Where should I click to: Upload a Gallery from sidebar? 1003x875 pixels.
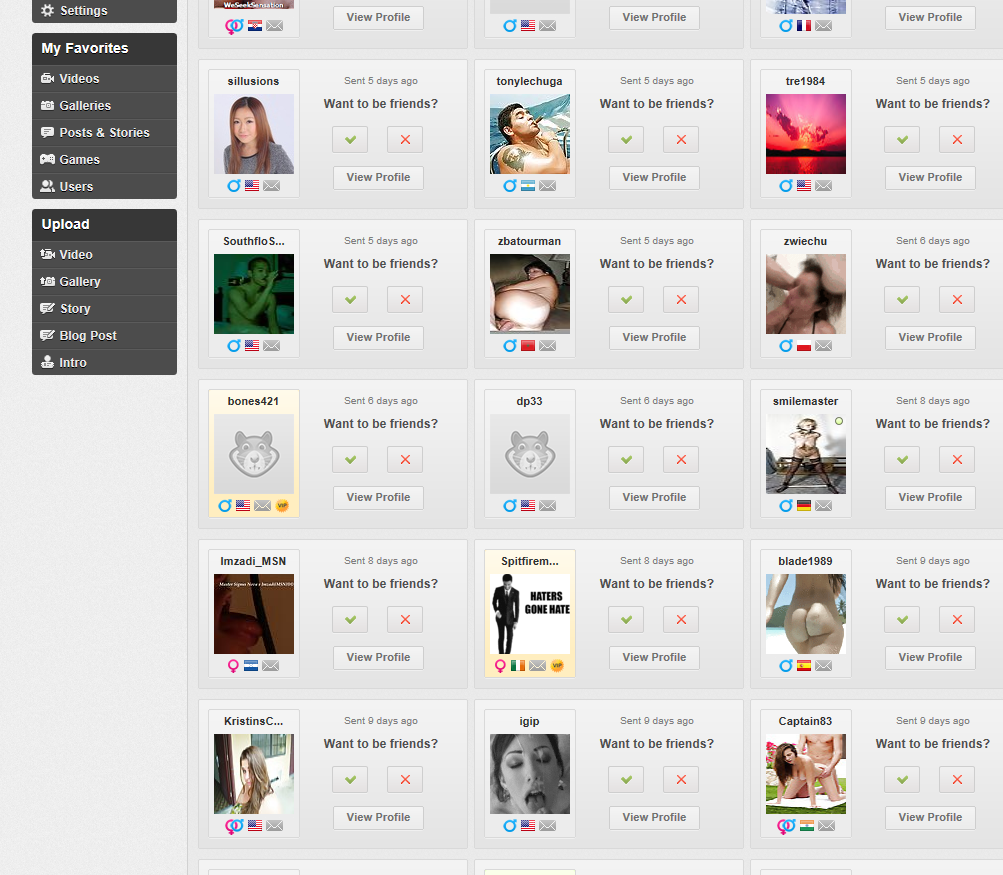point(104,281)
